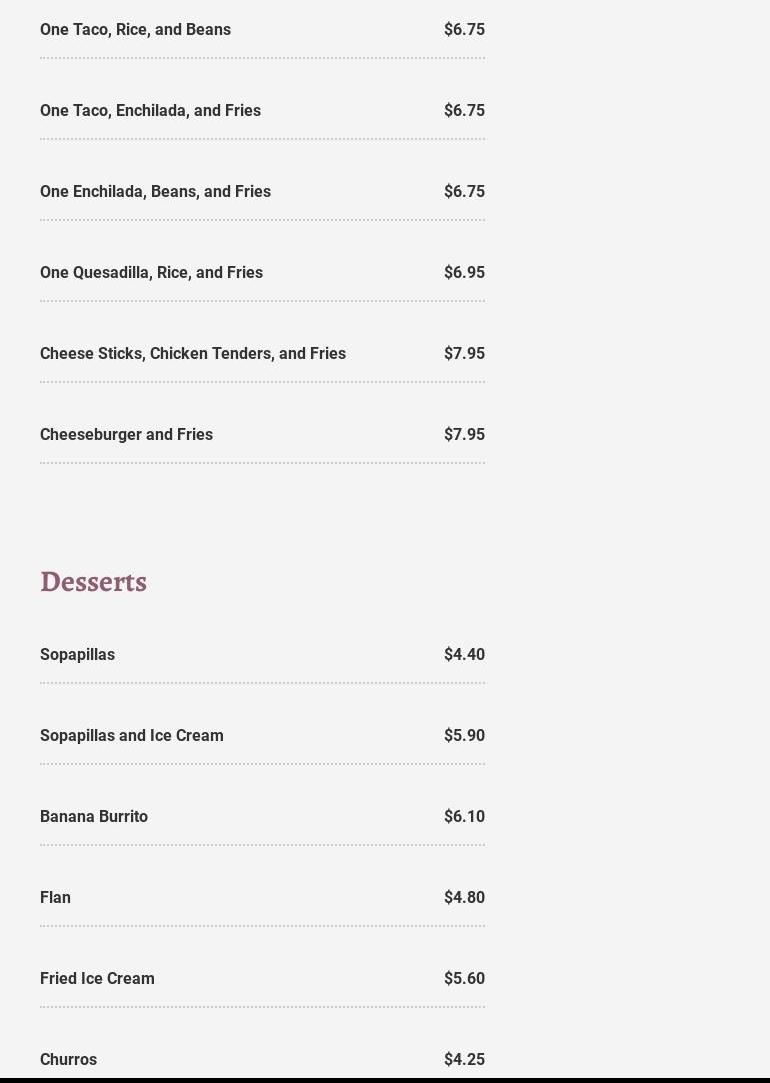Viewport: 770px width, 1083px height.
Task: Click the $5.60 Fried Ice Cream price
Action: 464,979
